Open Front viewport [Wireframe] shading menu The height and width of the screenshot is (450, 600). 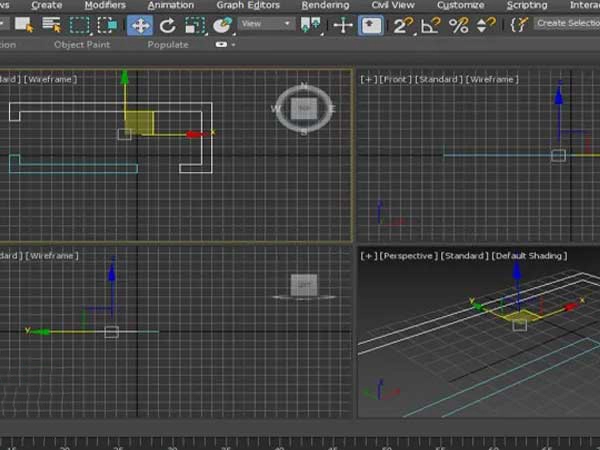click(492, 80)
